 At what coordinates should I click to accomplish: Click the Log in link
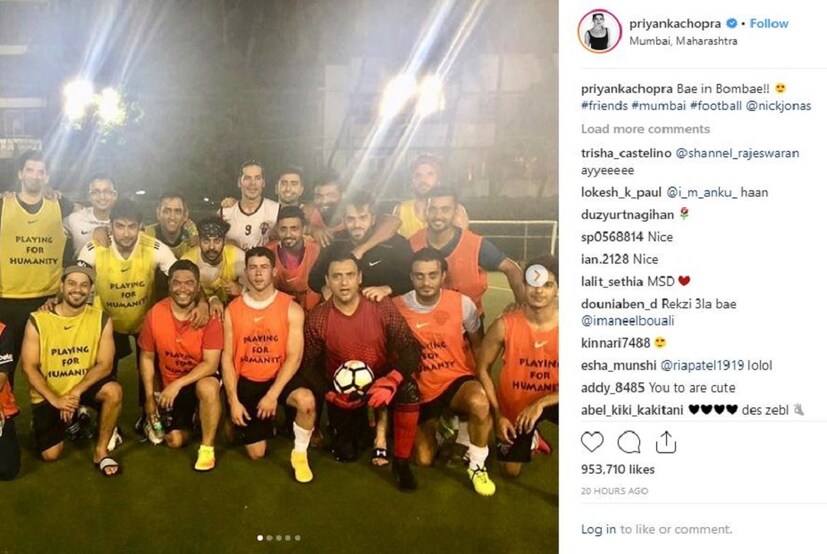pyautogui.click(x=598, y=529)
